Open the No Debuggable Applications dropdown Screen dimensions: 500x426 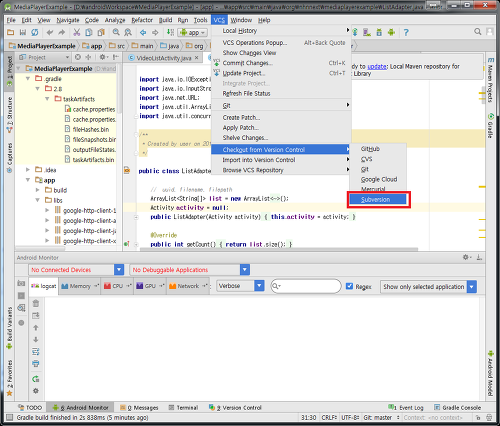coord(245,270)
